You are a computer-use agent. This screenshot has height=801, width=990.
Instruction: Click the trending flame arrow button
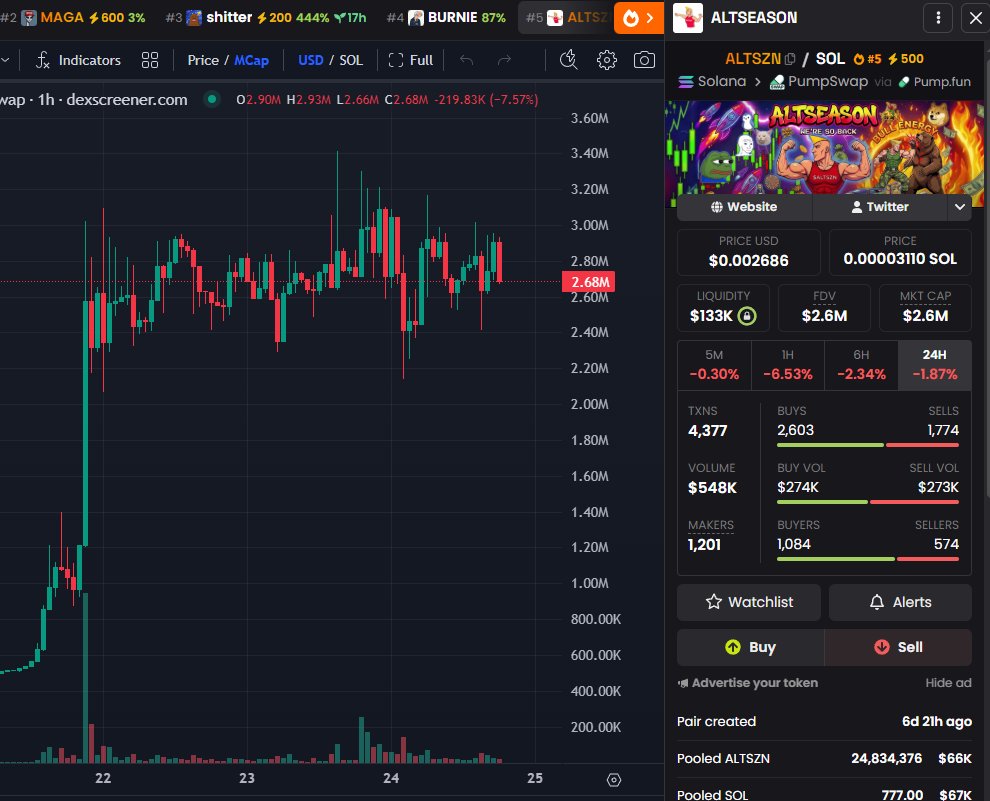coord(638,18)
